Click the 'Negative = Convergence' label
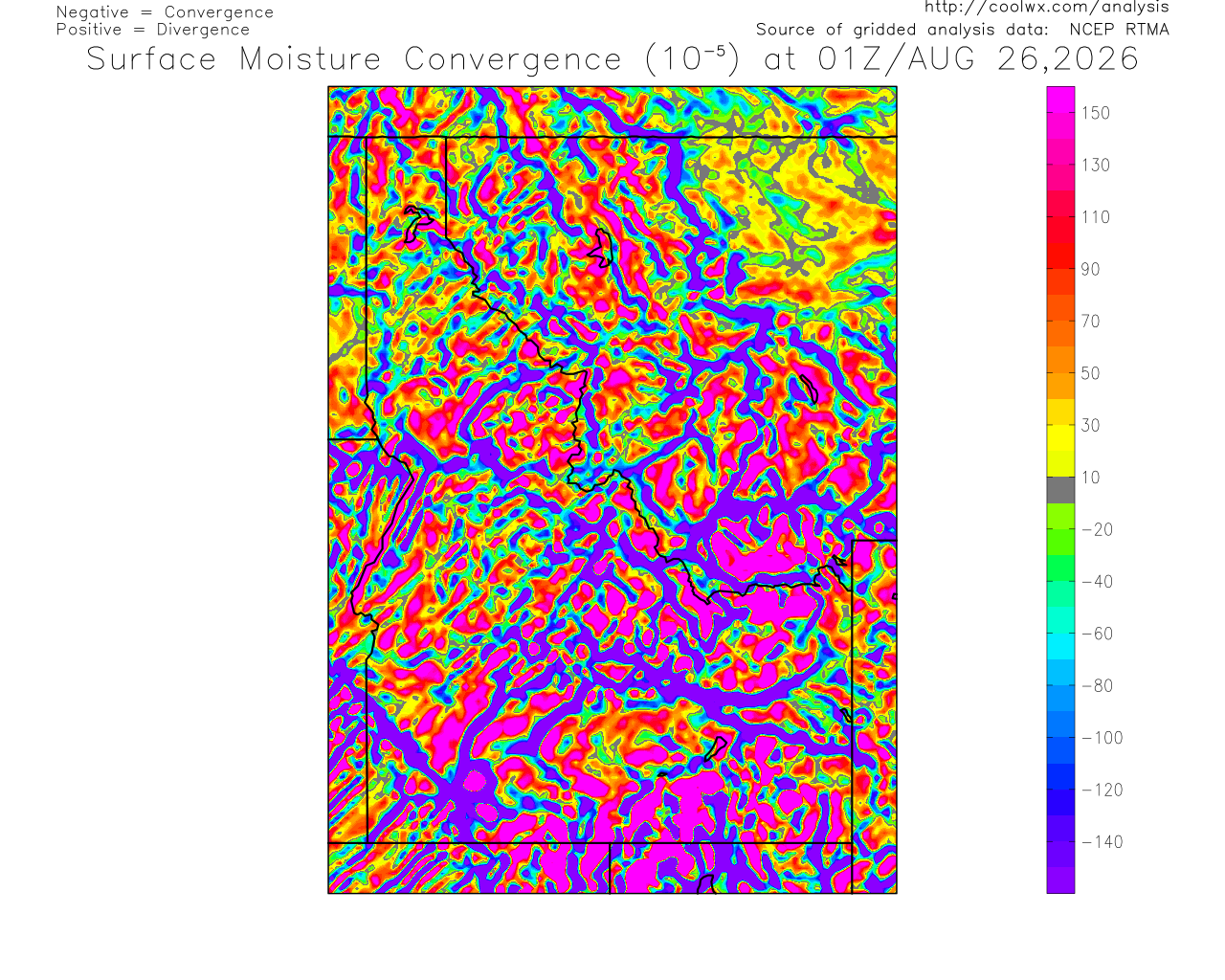1225x980 pixels. (x=165, y=12)
